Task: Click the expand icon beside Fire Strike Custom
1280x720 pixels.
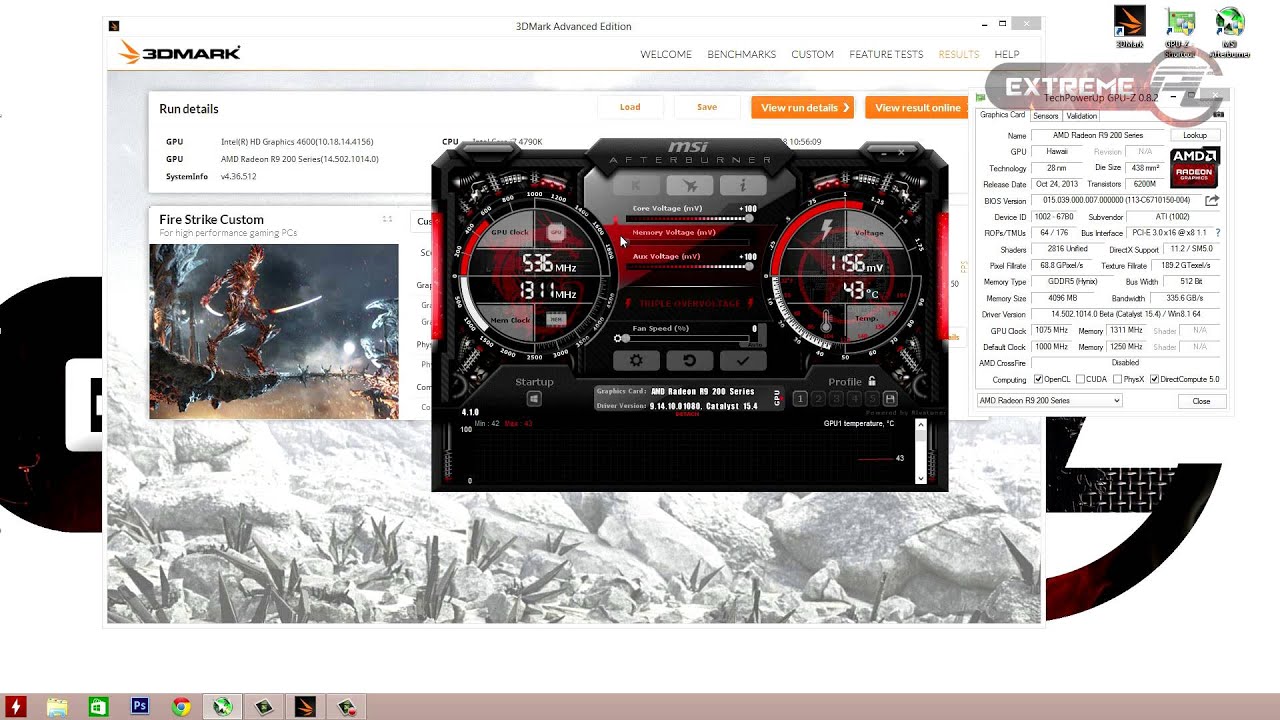Action: click(x=387, y=219)
